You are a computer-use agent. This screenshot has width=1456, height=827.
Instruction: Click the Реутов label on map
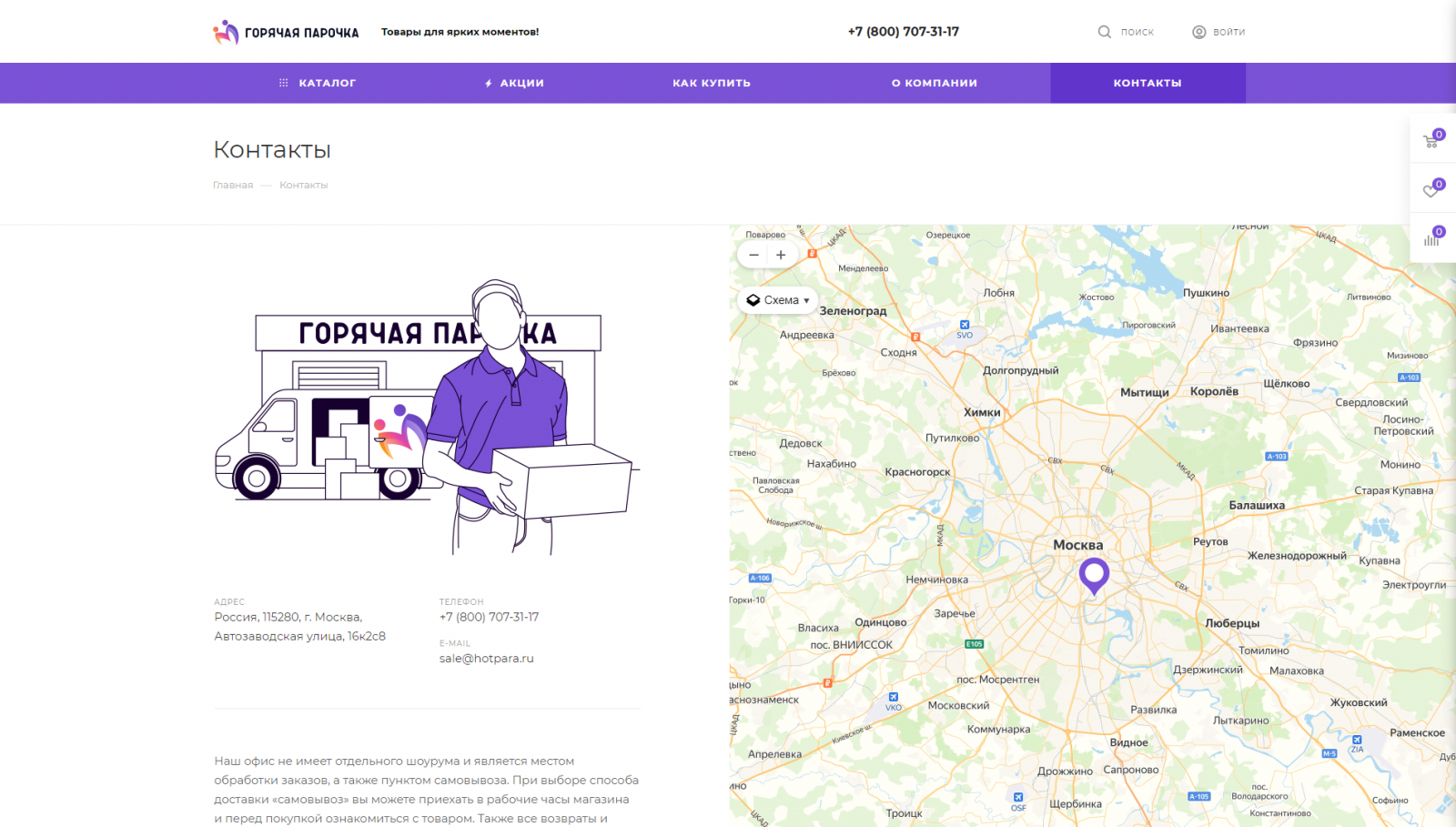pos(1210,541)
